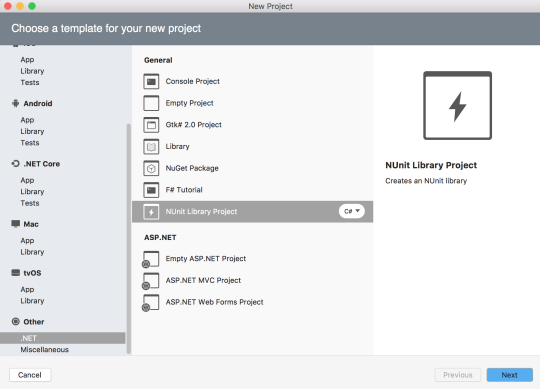This screenshot has height=389, width=540.
Task: Select the ASP.NET Web Forms Project icon
Action: 150,303
